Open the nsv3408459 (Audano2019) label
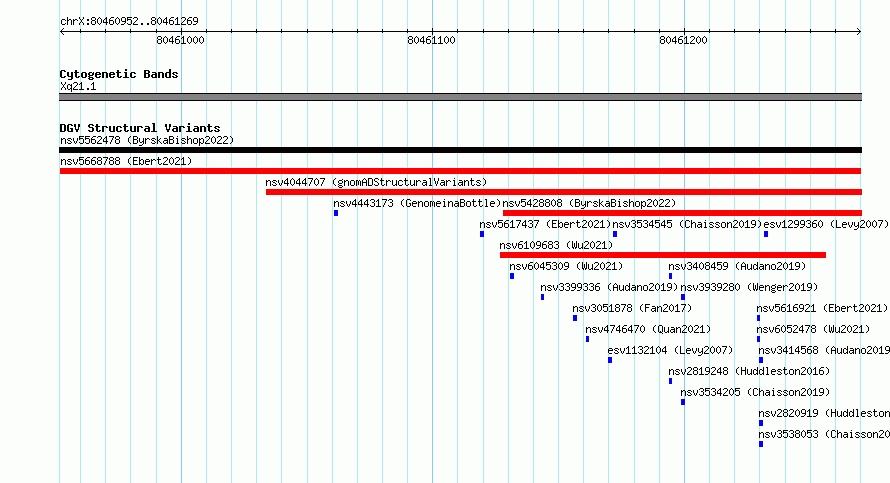Viewport: 890px width, 483px height. pyautogui.click(x=737, y=266)
